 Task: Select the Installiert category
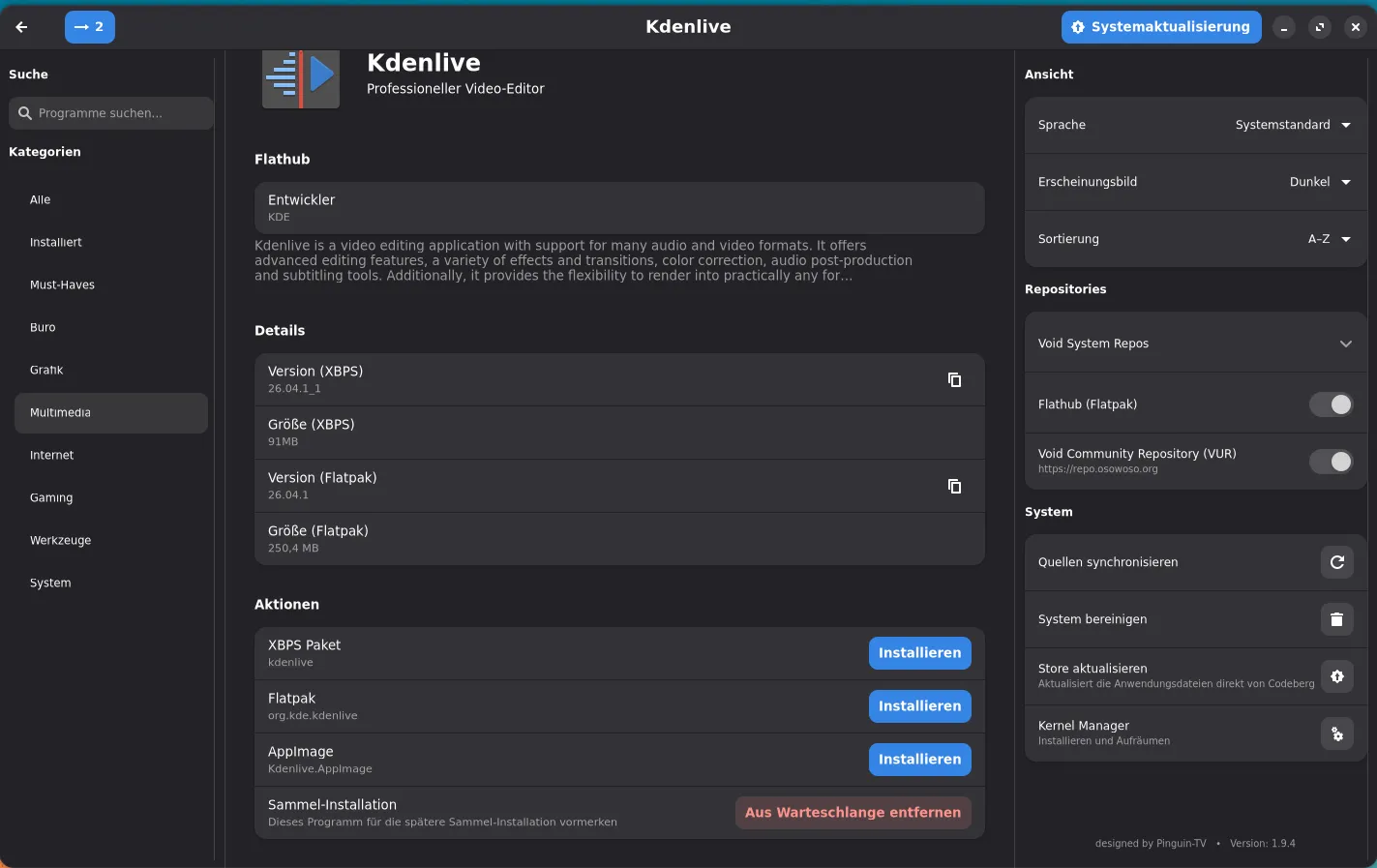111,242
